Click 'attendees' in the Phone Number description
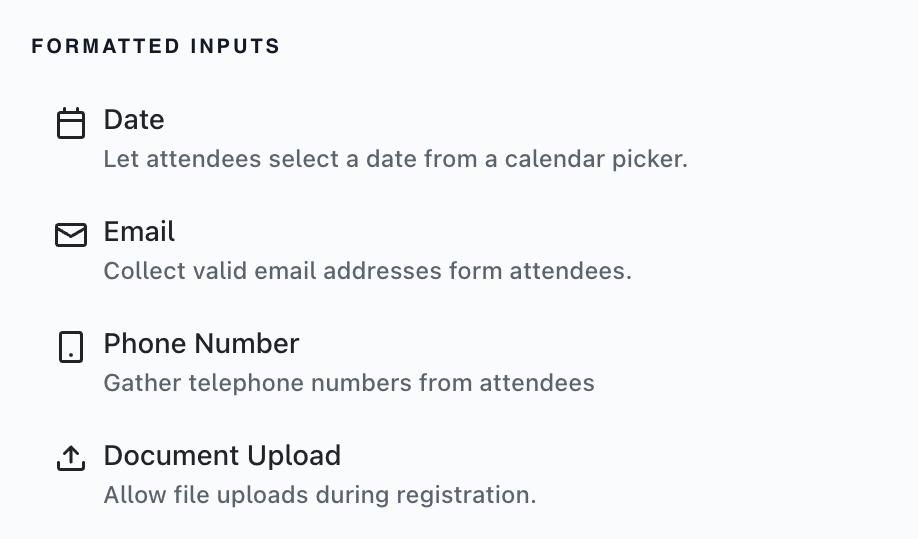Image resolution: width=918 pixels, height=539 pixels. tap(537, 383)
